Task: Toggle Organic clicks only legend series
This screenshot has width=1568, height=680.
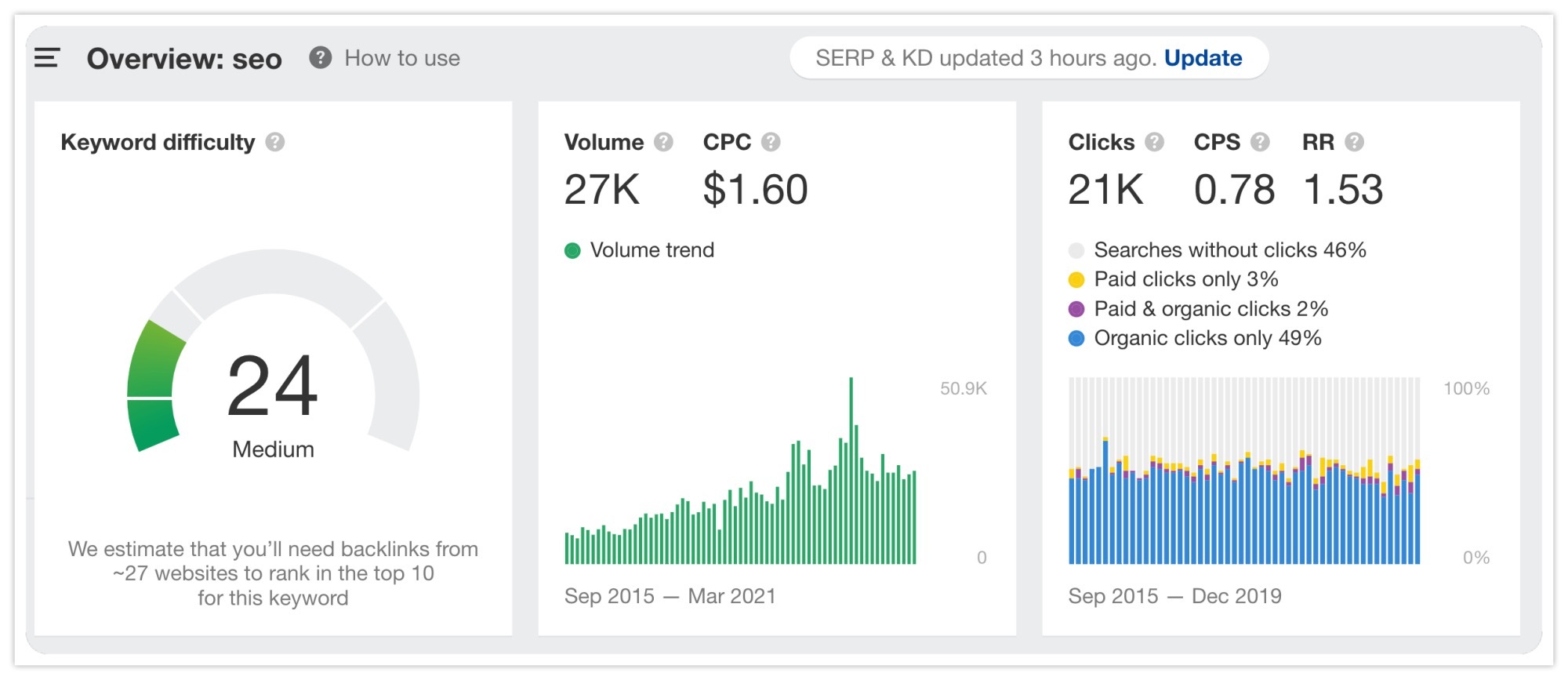Action: pos(1195,338)
